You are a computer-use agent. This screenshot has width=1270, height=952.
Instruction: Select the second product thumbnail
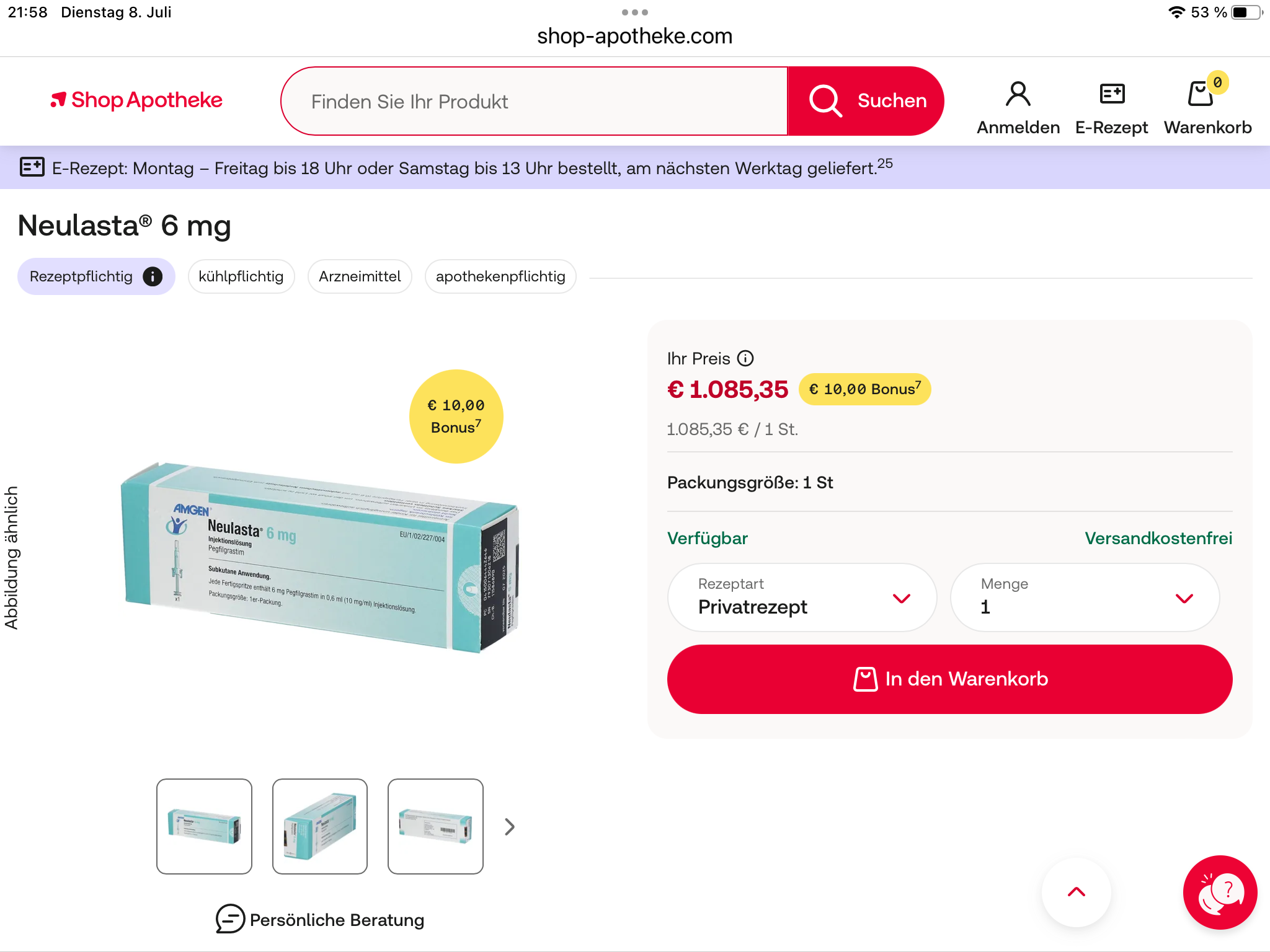point(320,827)
